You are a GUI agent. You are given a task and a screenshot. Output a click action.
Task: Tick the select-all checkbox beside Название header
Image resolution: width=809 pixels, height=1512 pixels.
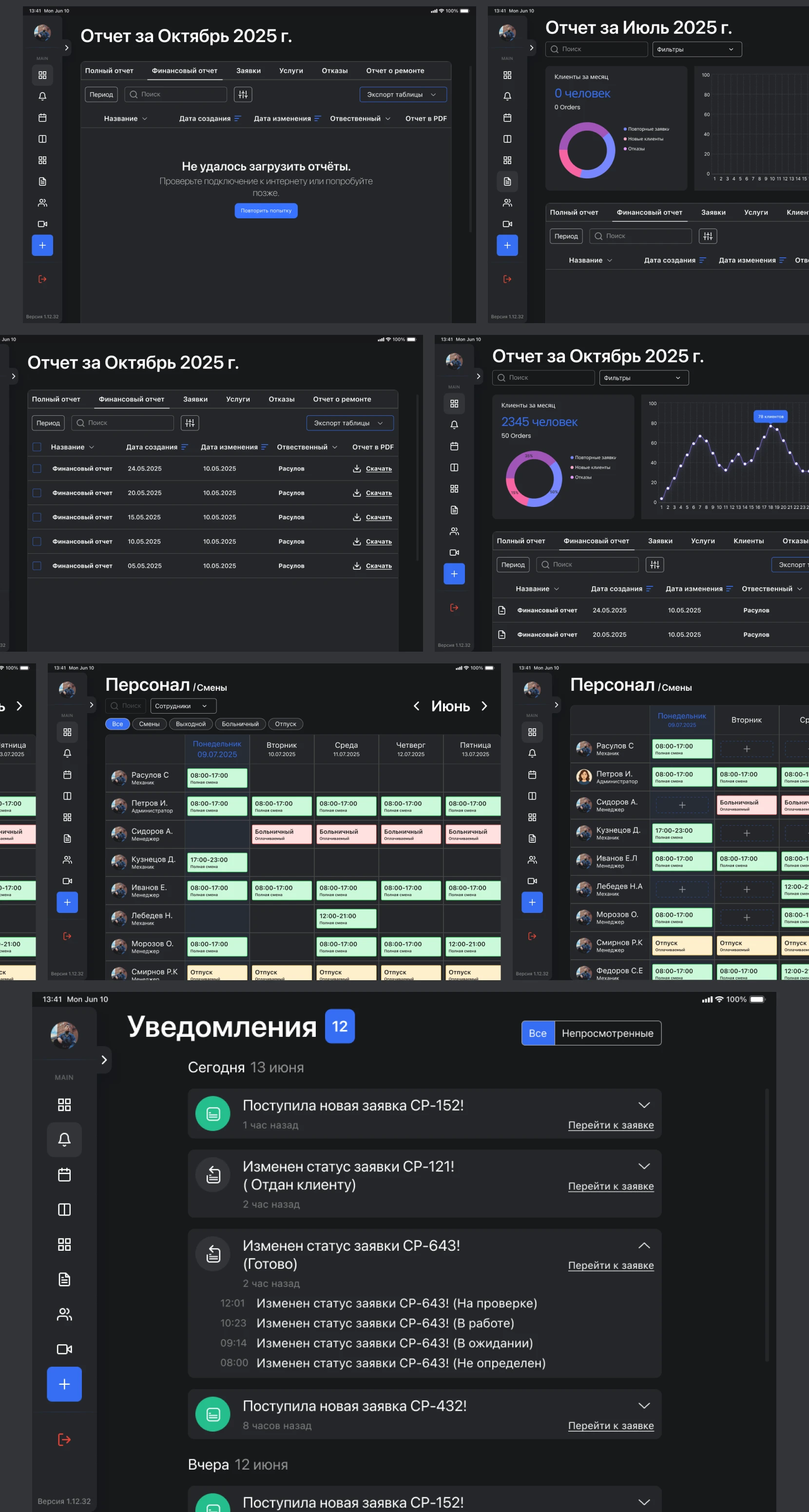37,447
